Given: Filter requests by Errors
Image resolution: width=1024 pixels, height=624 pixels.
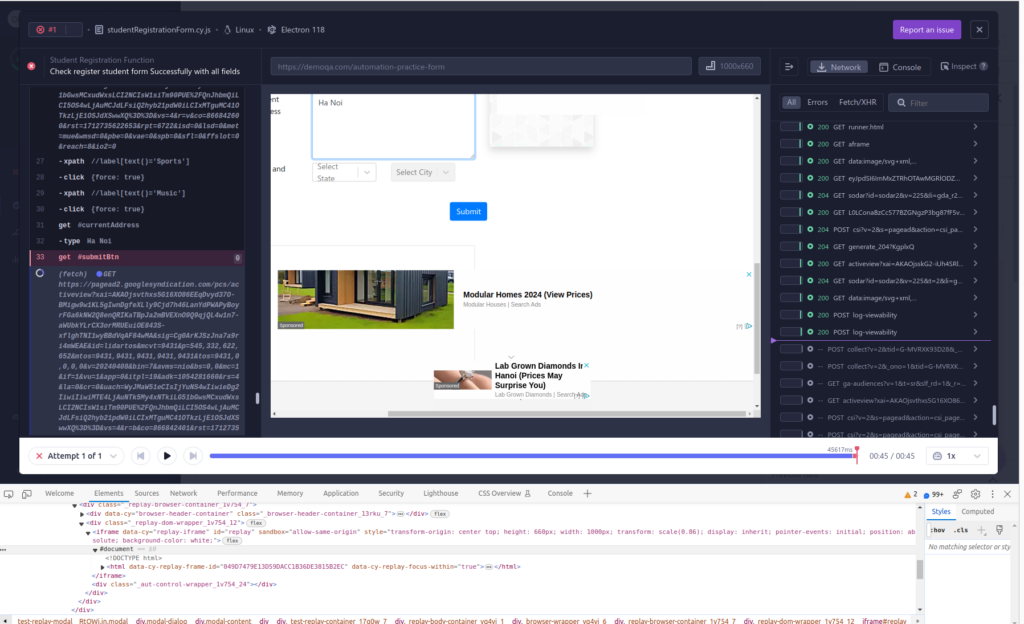Looking at the screenshot, I should [x=817, y=102].
